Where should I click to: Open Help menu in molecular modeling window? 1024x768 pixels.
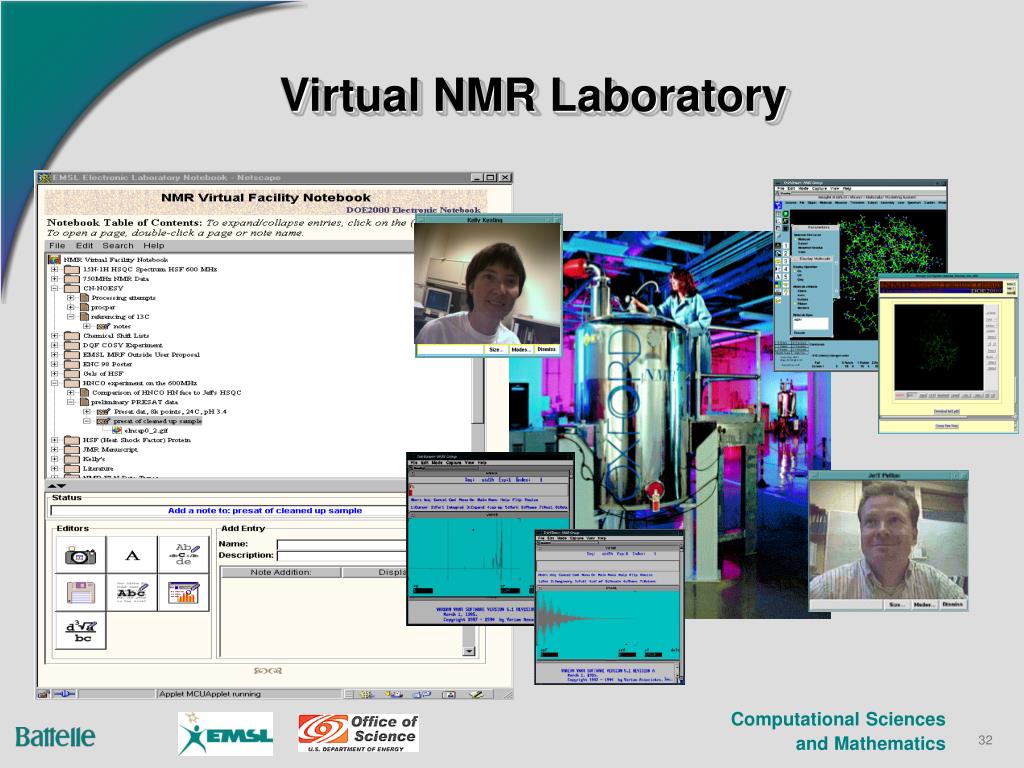coord(847,189)
